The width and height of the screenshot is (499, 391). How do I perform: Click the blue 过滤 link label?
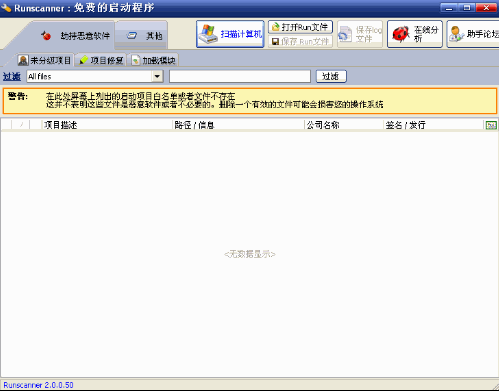click(x=12, y=76)
